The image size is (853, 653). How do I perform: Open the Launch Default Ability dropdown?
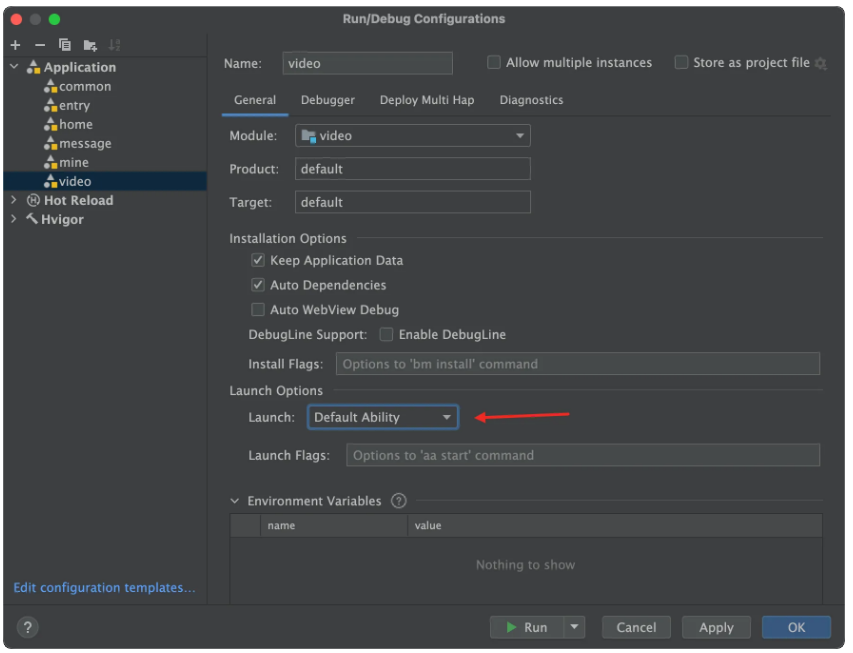coord(383,417)
